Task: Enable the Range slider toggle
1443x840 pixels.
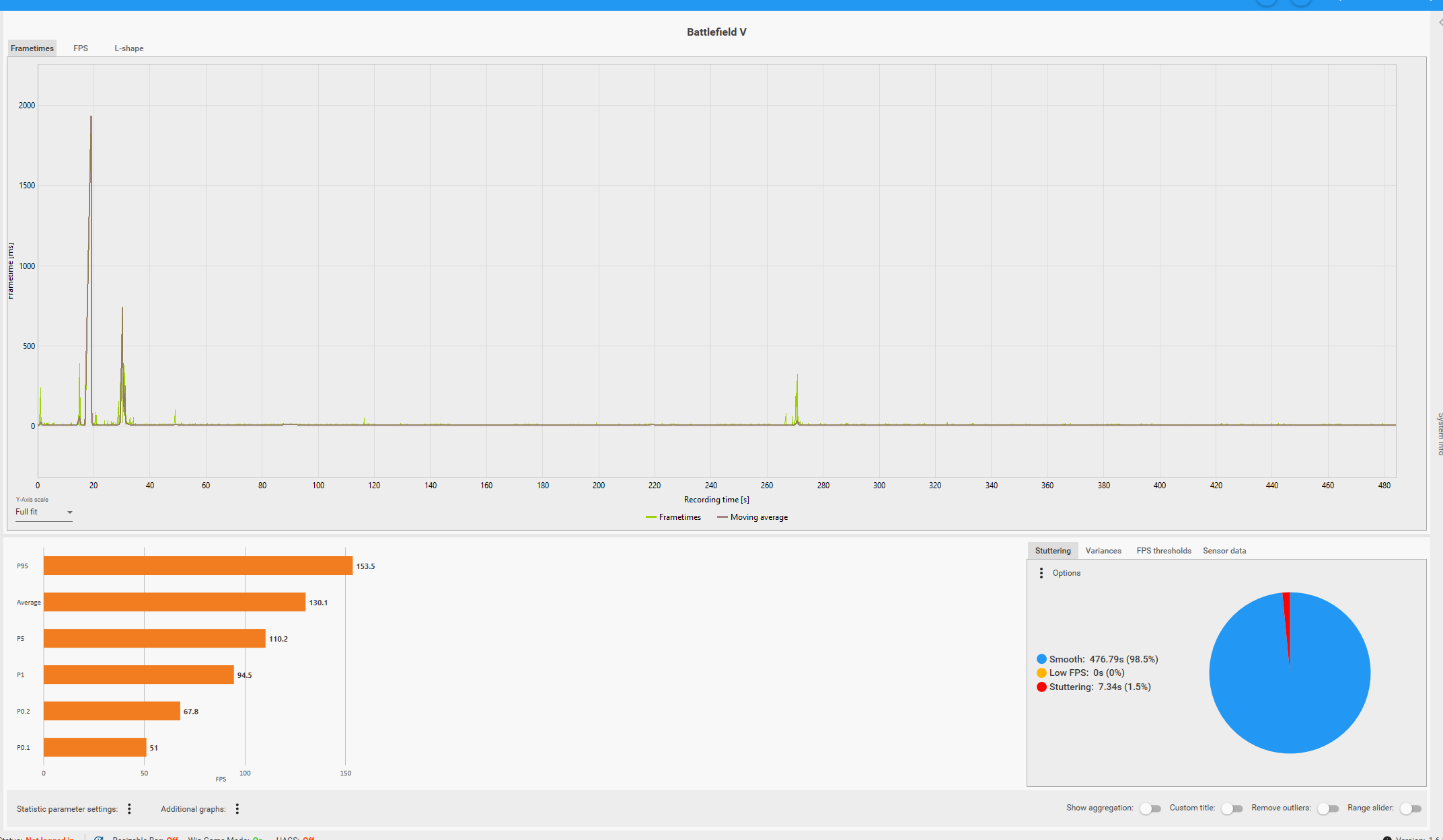Action: [1411, 808]
